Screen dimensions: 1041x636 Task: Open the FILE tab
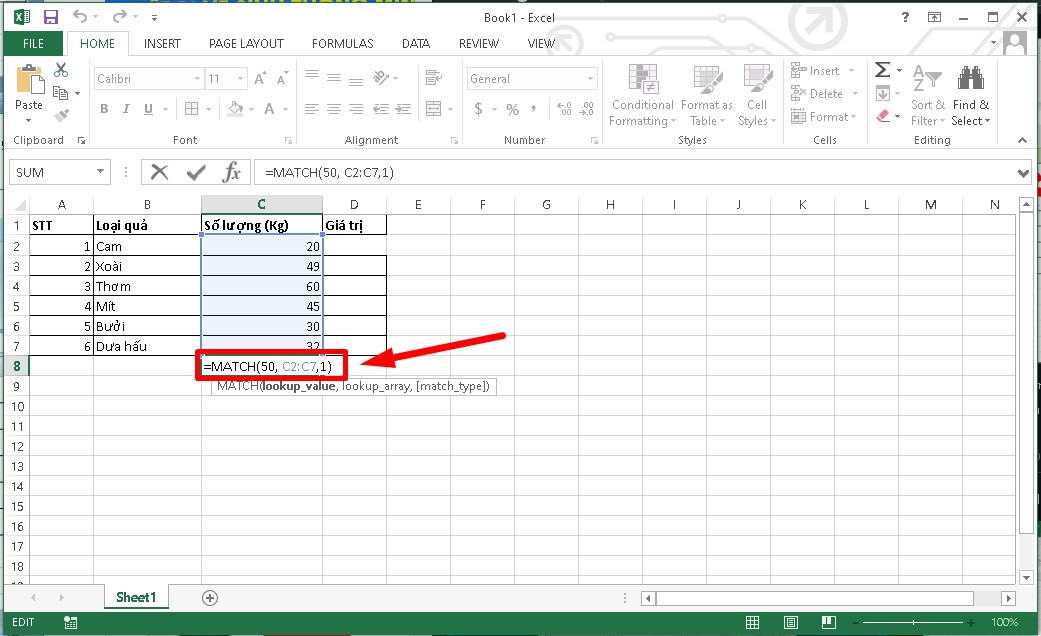click(33, 44)
